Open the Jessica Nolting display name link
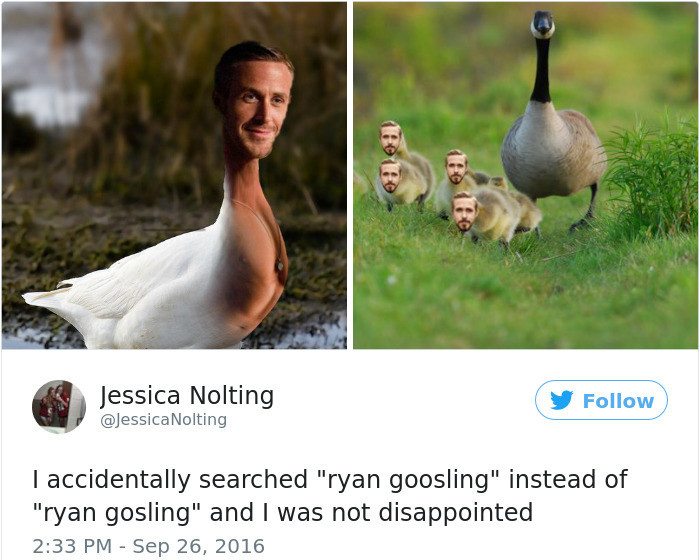The image size is (700, 560). 187,396
